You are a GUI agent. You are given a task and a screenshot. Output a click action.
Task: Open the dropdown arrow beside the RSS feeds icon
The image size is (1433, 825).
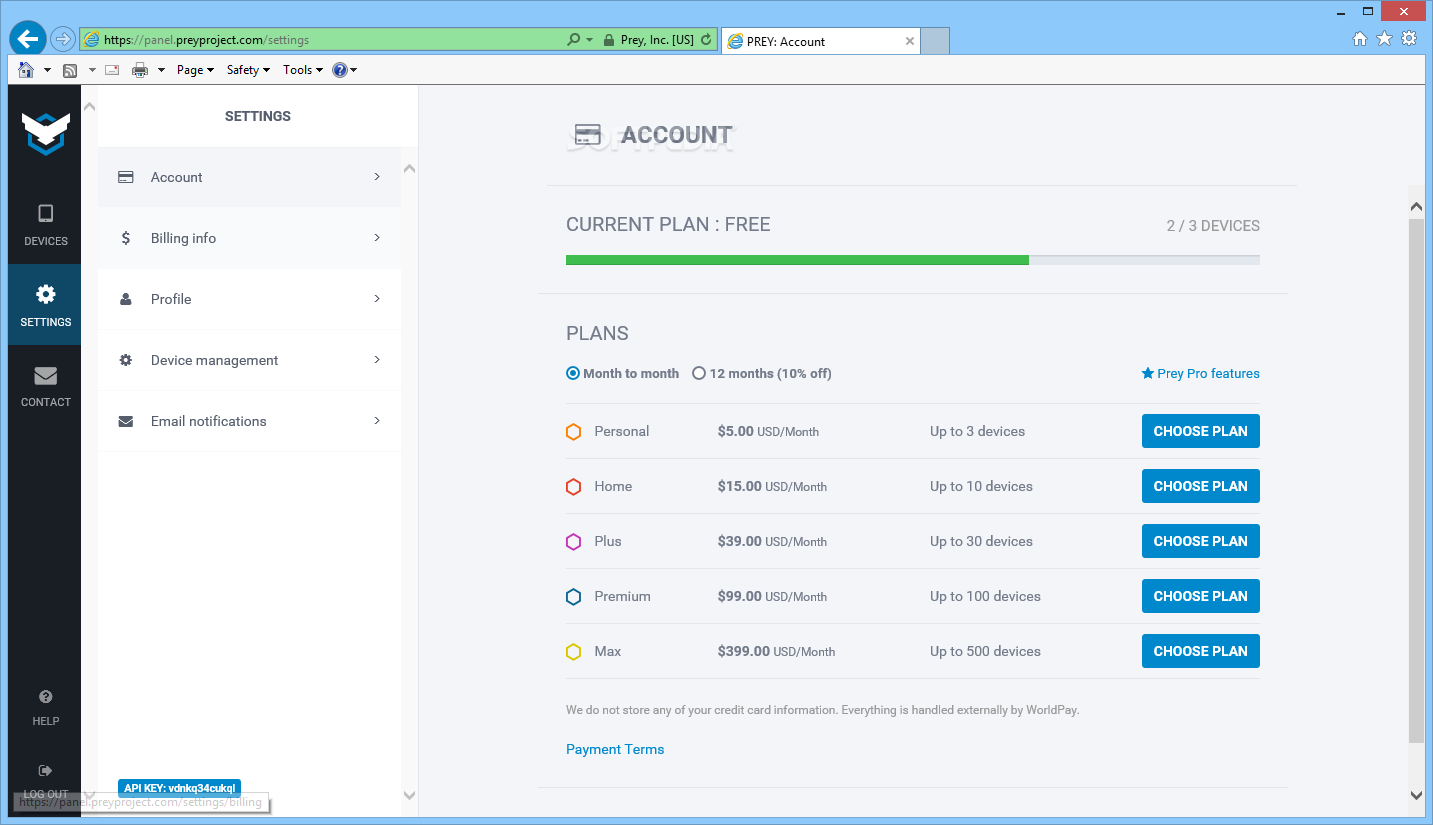point(91,70)
